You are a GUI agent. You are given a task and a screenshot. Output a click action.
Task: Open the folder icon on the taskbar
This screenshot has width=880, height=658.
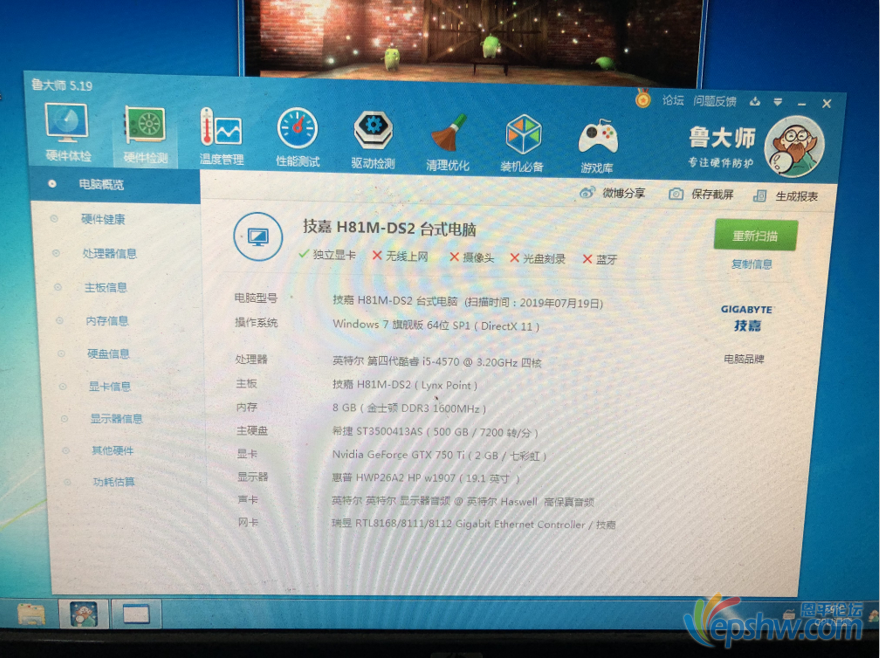[x=31, y=614]
